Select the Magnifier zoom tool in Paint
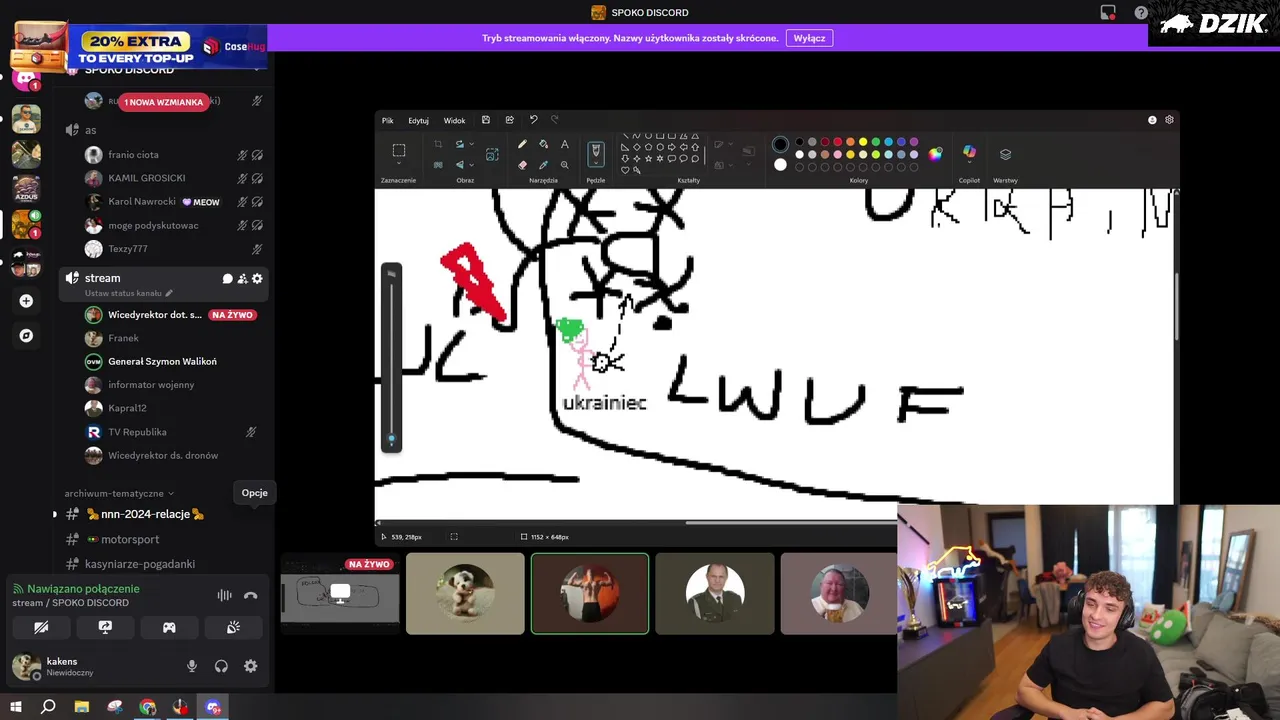Viewport: 1280px width, 720px height. 564,165
